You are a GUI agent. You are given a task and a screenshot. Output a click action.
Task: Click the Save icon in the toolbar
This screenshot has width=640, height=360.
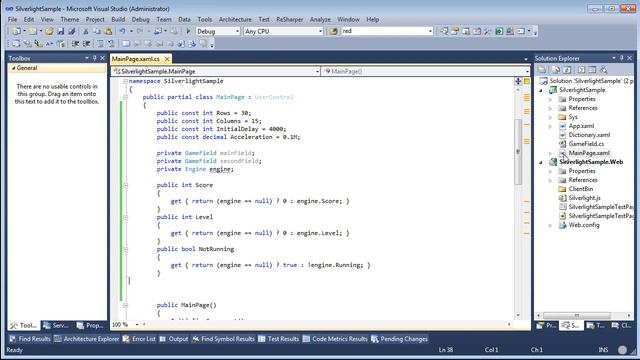[x=61, y=31]
